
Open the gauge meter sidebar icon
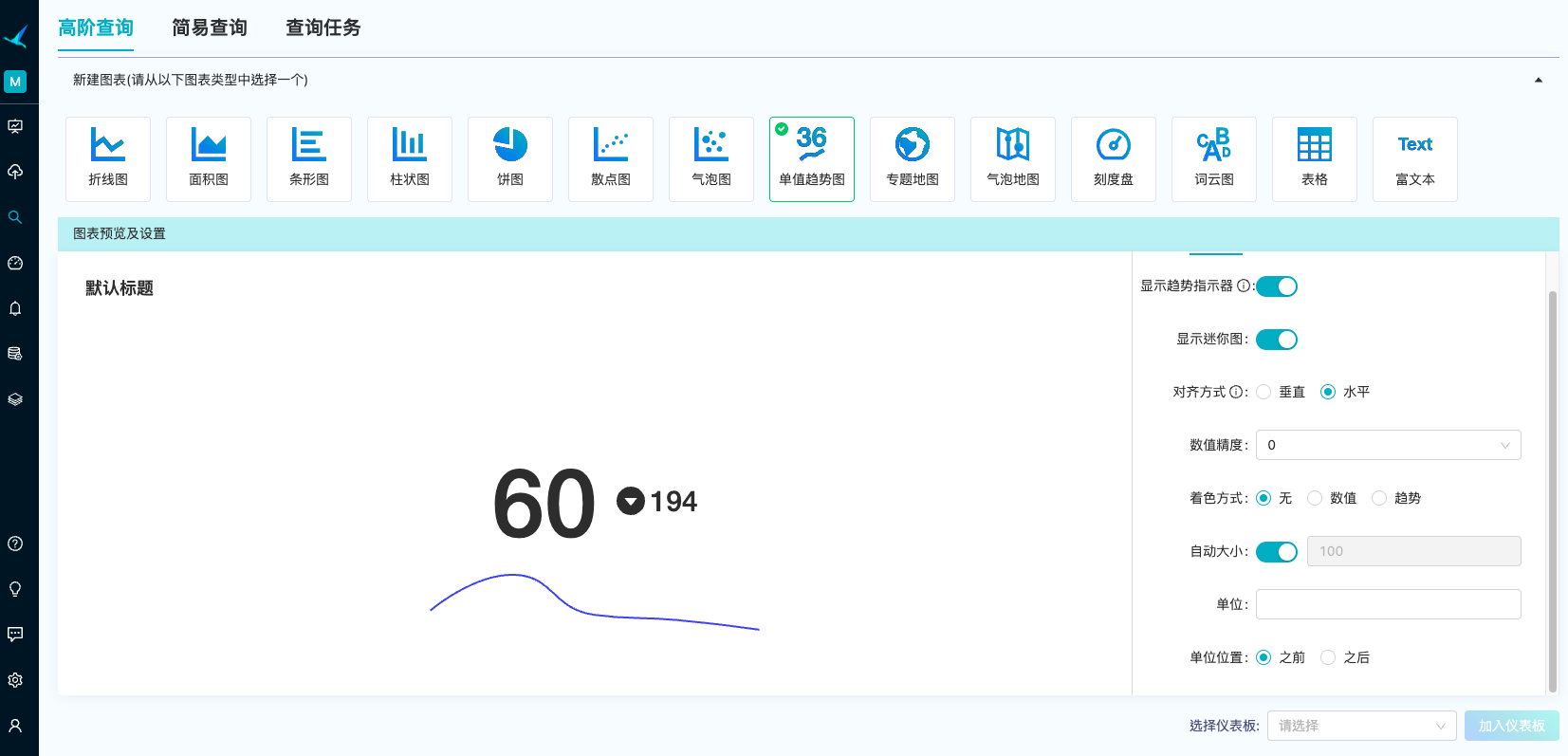[15, 263]
